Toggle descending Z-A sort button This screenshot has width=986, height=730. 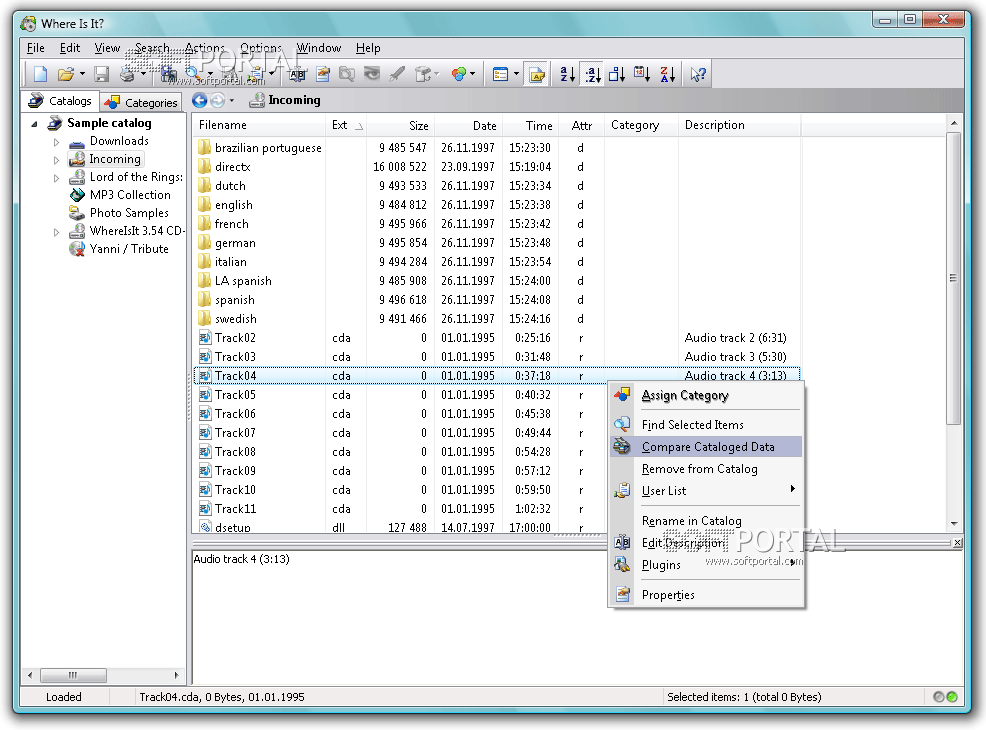[x=668, y=74]
